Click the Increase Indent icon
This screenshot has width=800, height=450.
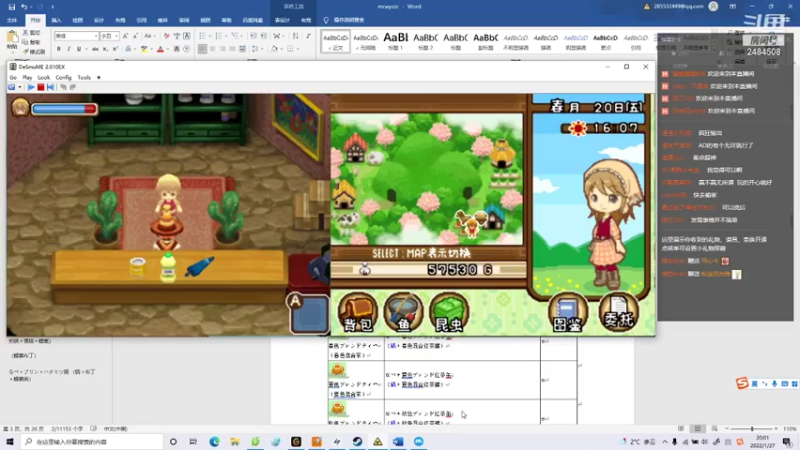pyautogui.click(x=264, y=36)
